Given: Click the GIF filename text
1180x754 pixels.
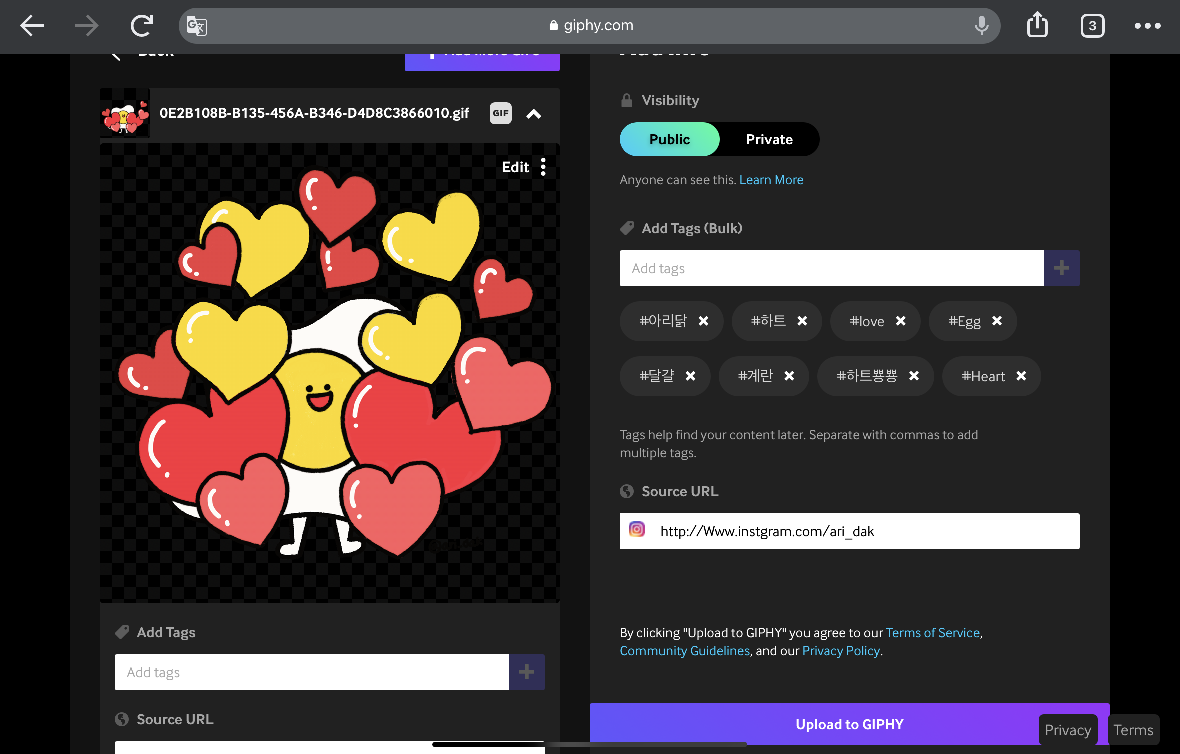Looking at the screenshot, I should 314,114.
